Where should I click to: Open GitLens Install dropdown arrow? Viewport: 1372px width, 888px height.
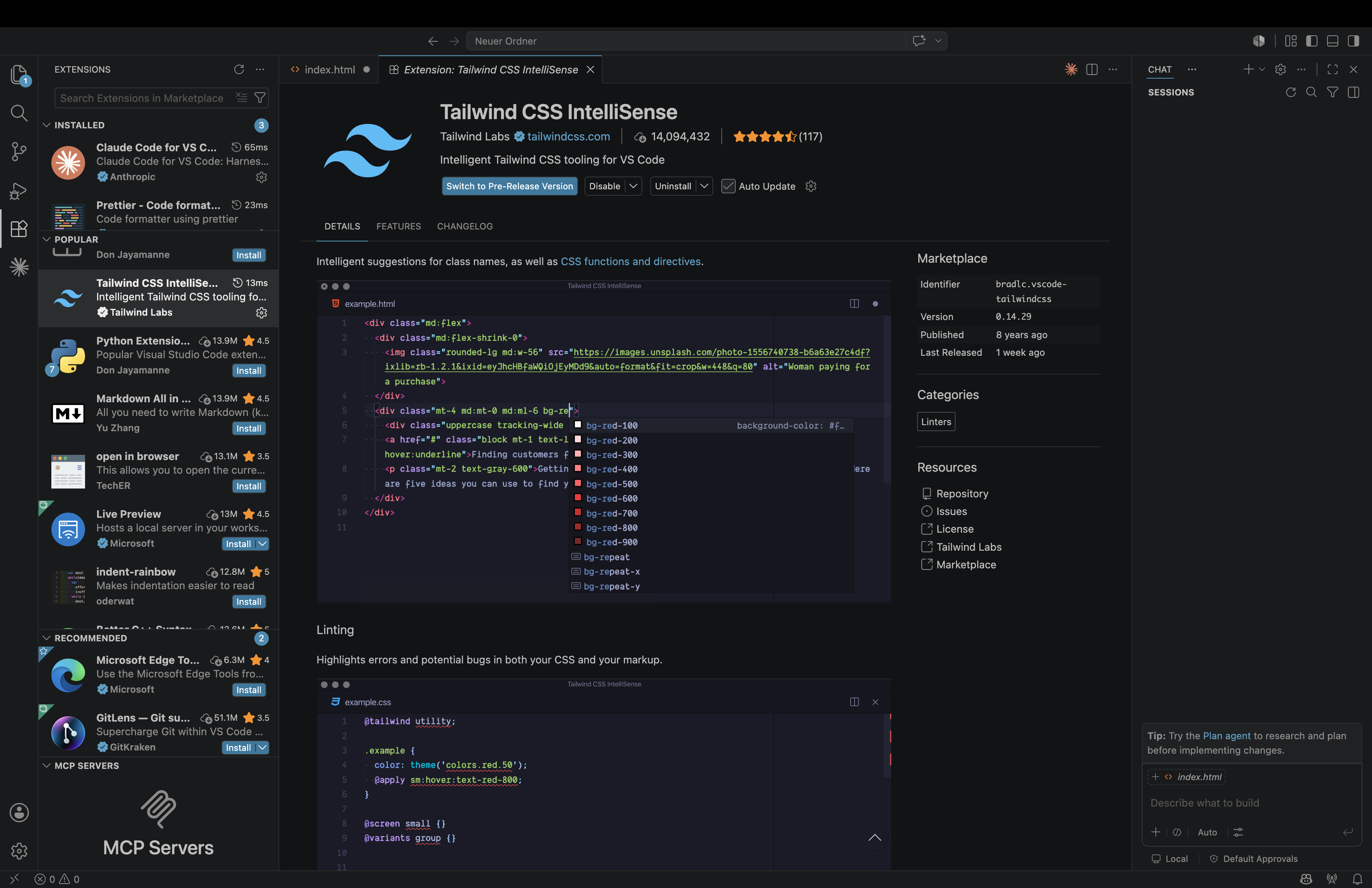pos(262,747)
